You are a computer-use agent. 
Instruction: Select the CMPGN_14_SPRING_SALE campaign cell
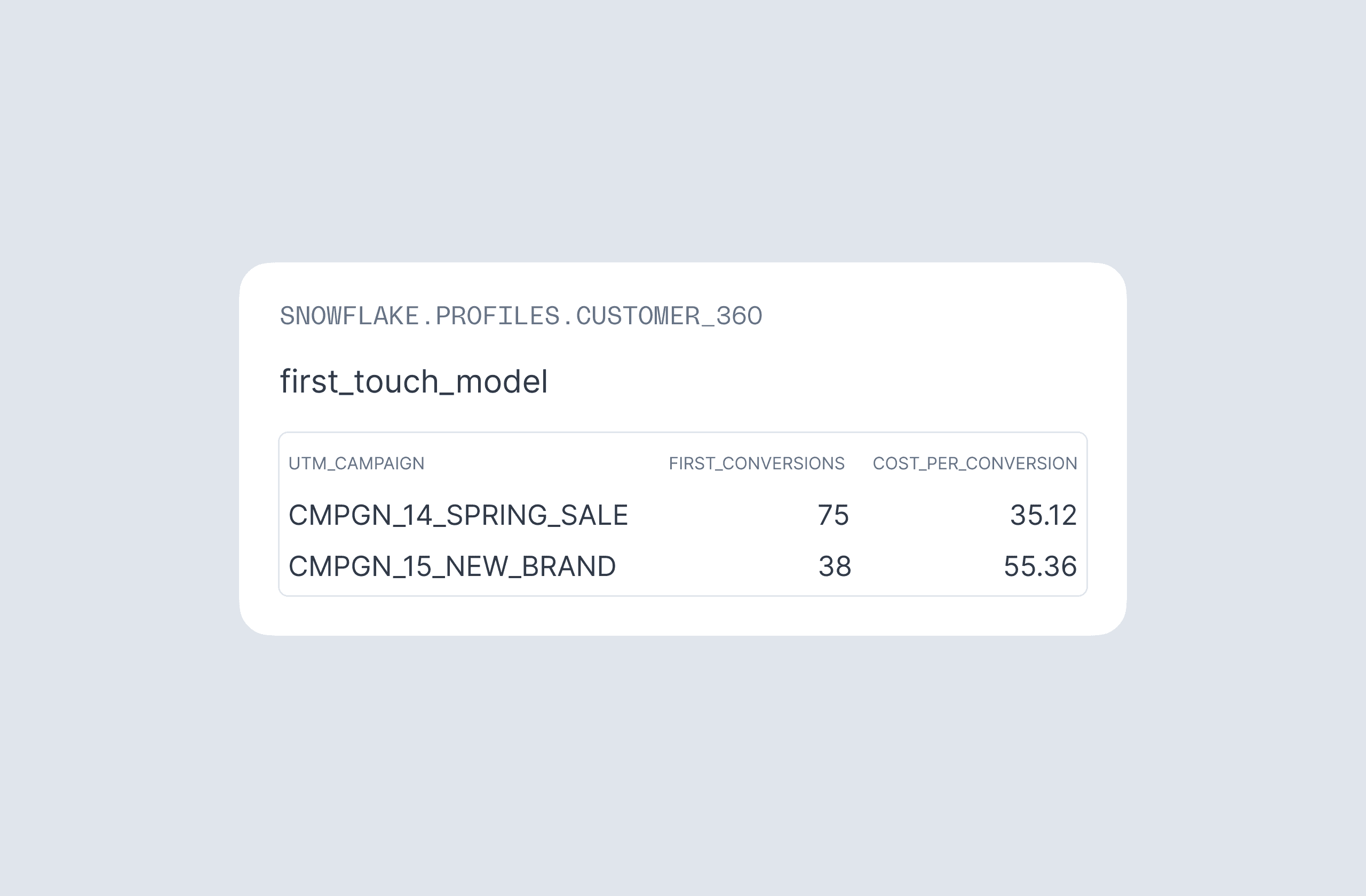(457, 515)
